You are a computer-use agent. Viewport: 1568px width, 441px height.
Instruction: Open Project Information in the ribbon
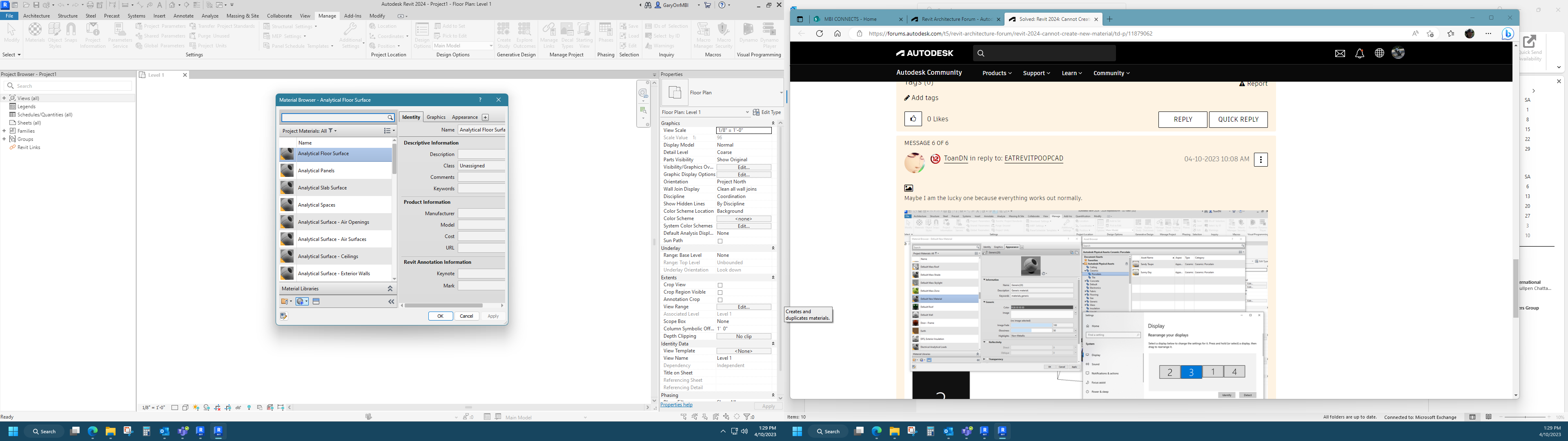(x=93, y=35)
